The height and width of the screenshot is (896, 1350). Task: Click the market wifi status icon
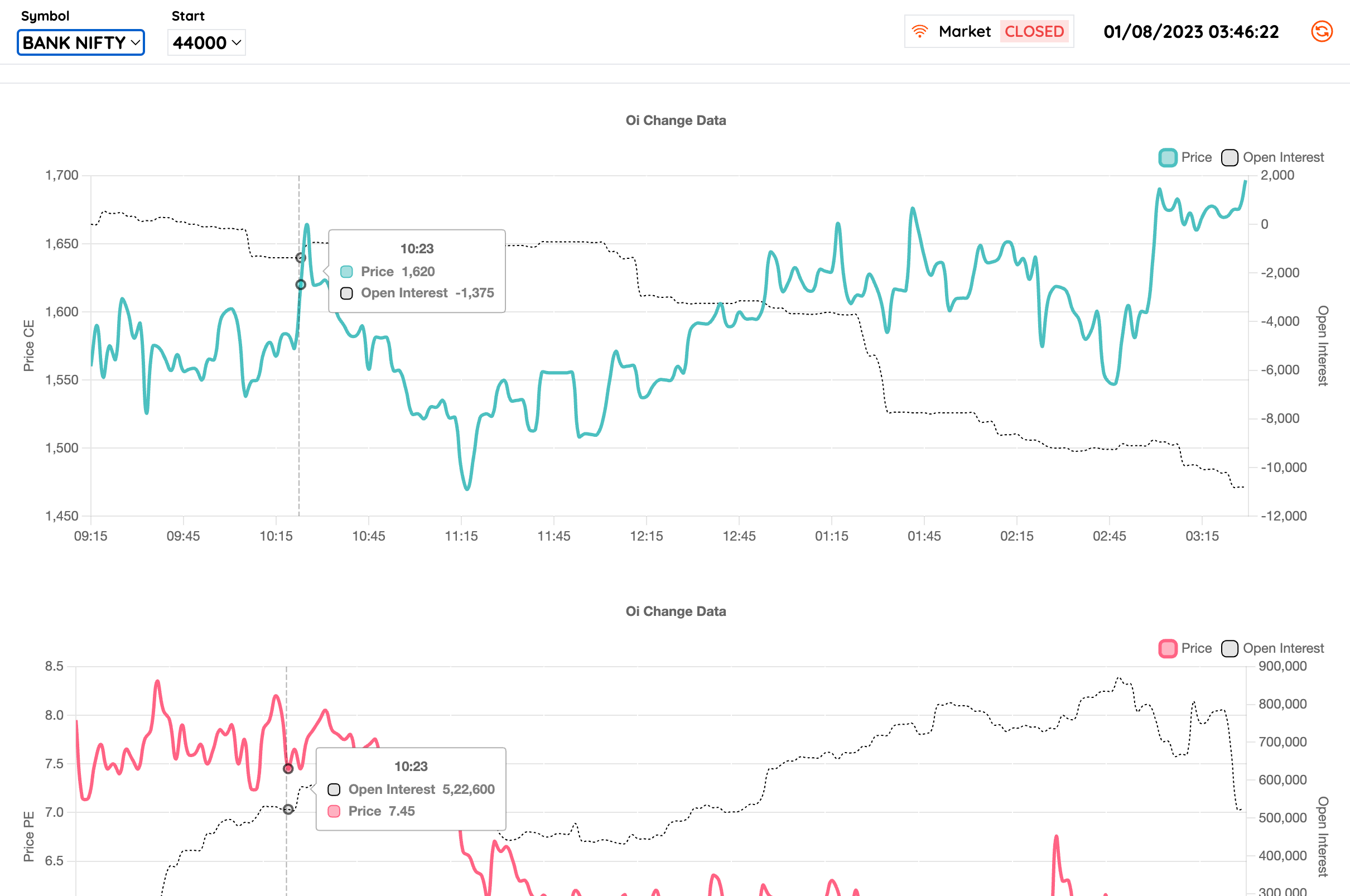919,31
